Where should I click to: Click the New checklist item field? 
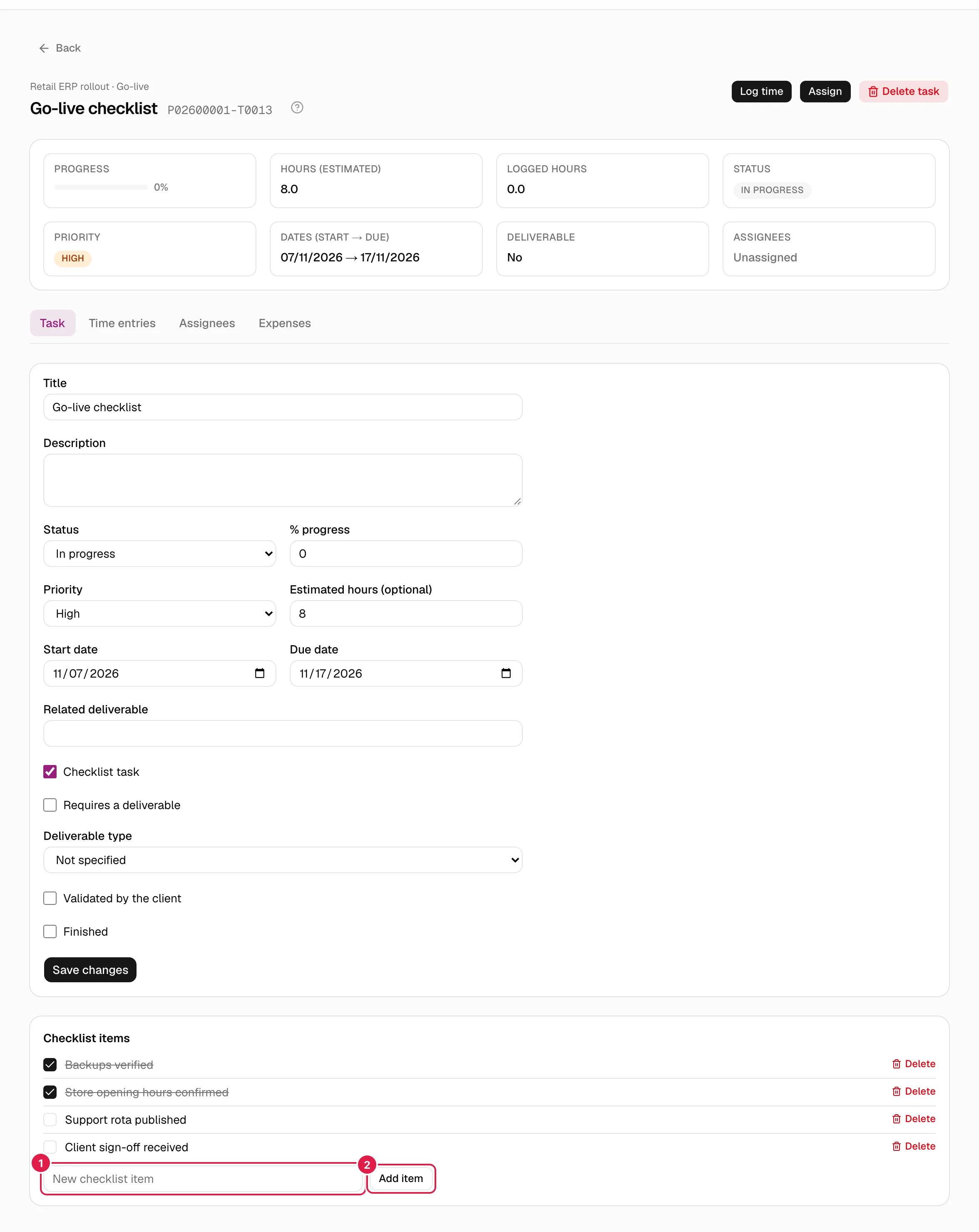(x=203, y=1178)
